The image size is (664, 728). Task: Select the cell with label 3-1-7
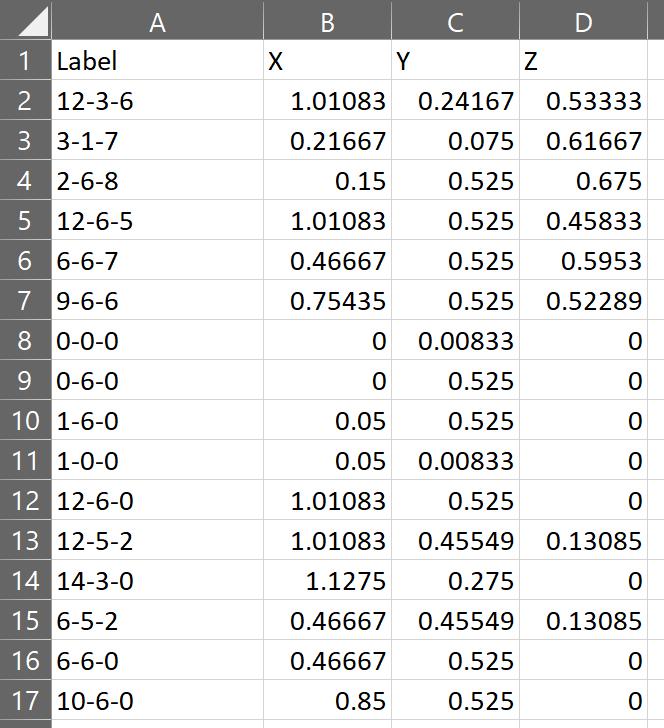(157, 140)
